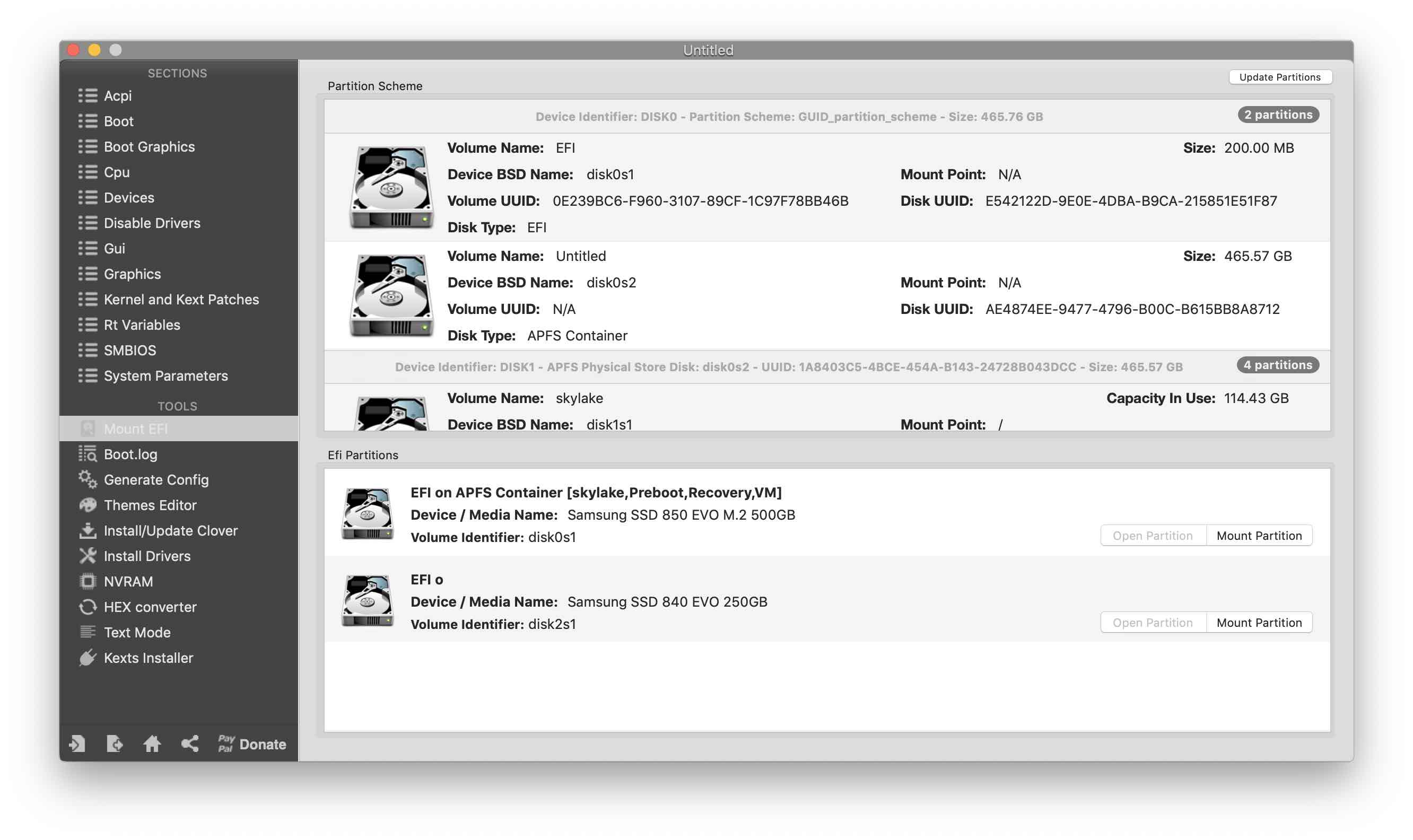Select Install/Update Clover tool
The height and width of the screenshot is (840, 1413).
point(170,530)
